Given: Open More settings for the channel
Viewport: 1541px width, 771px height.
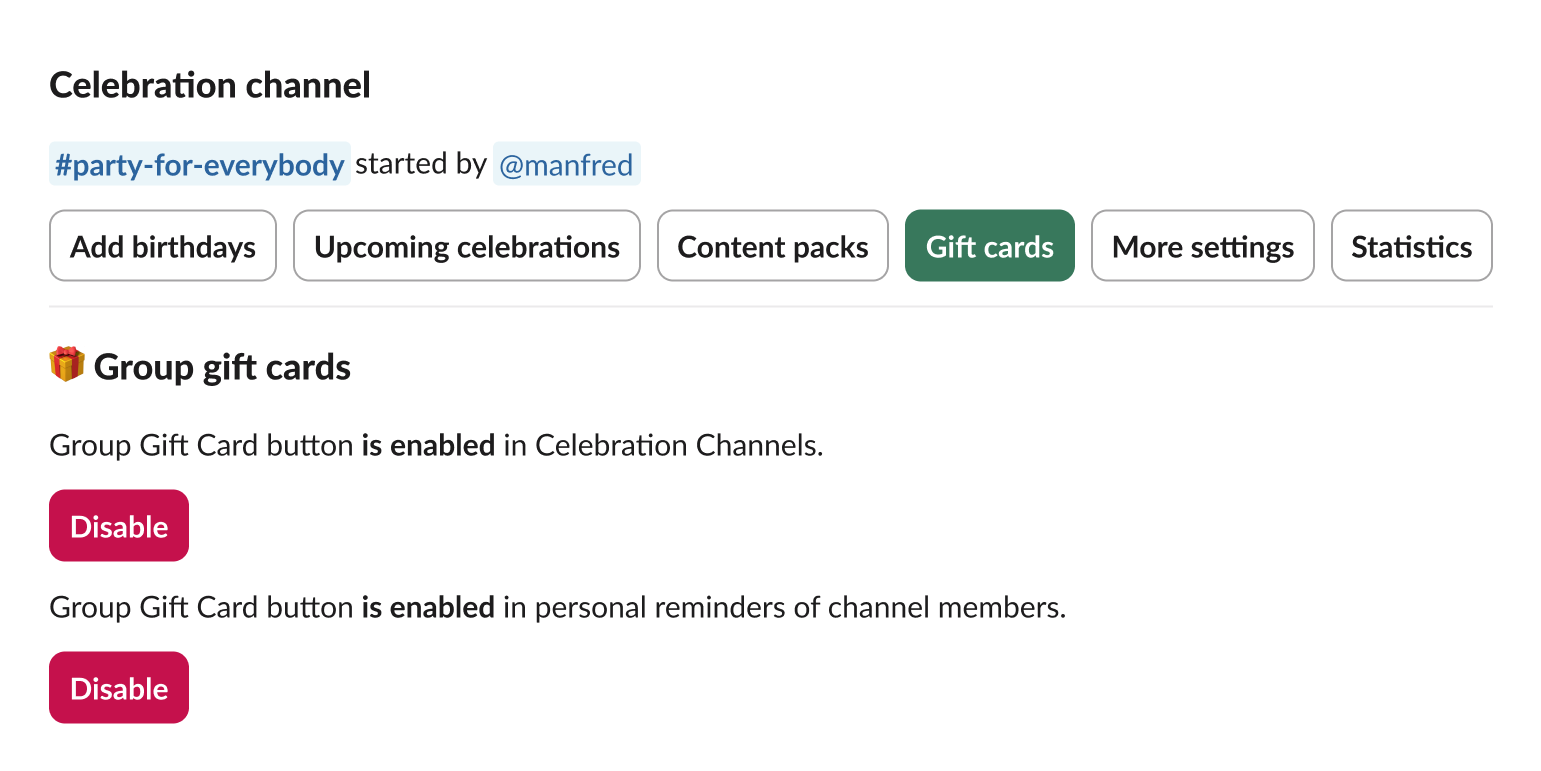Looking at the screenshot, I should pos(1202,245).
